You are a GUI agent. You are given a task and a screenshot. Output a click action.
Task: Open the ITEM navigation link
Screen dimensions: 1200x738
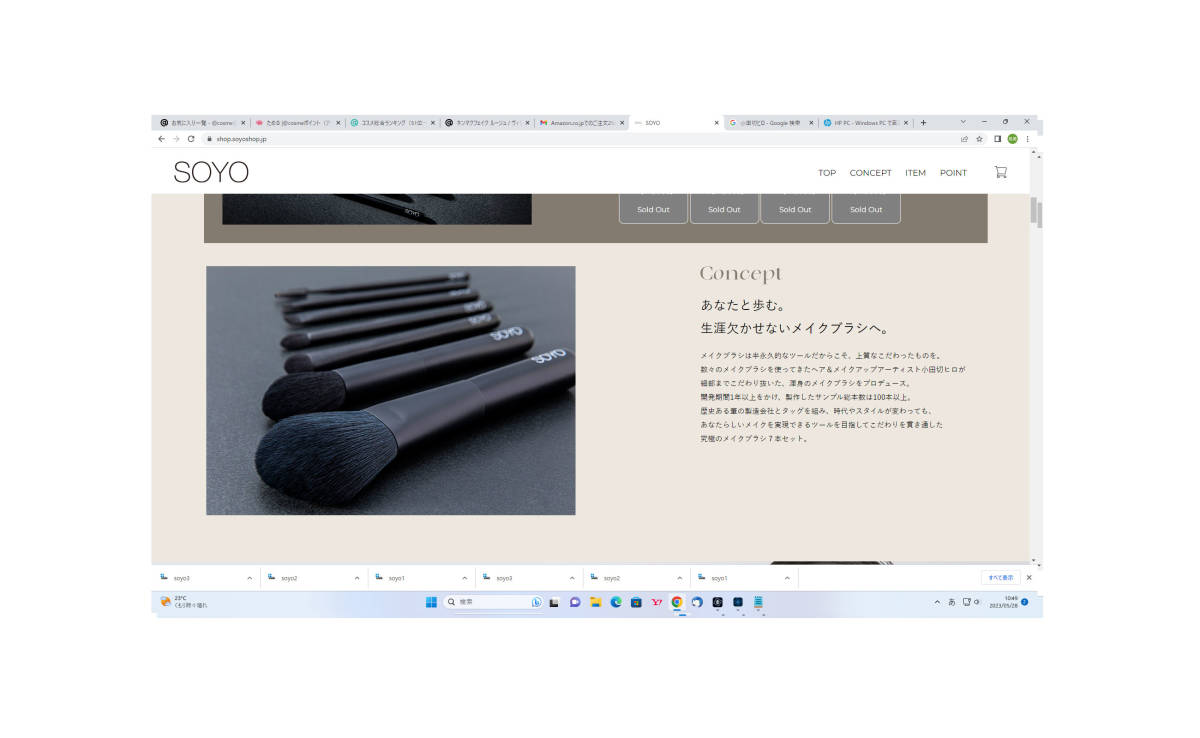(915, 173)
